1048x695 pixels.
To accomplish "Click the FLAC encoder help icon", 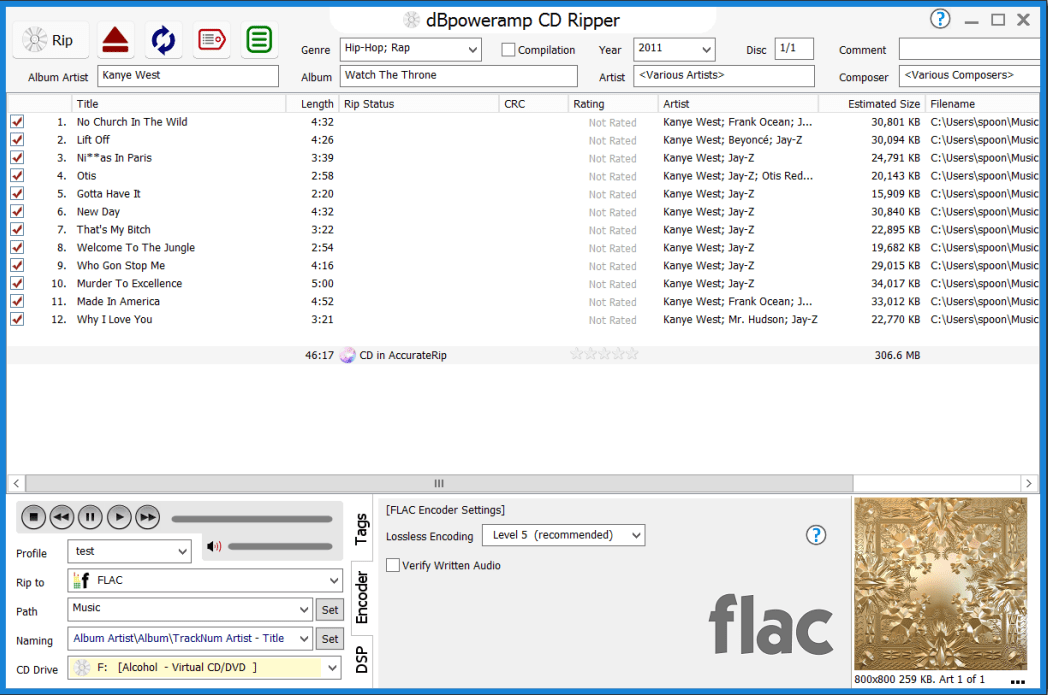I will pos(816,535).
